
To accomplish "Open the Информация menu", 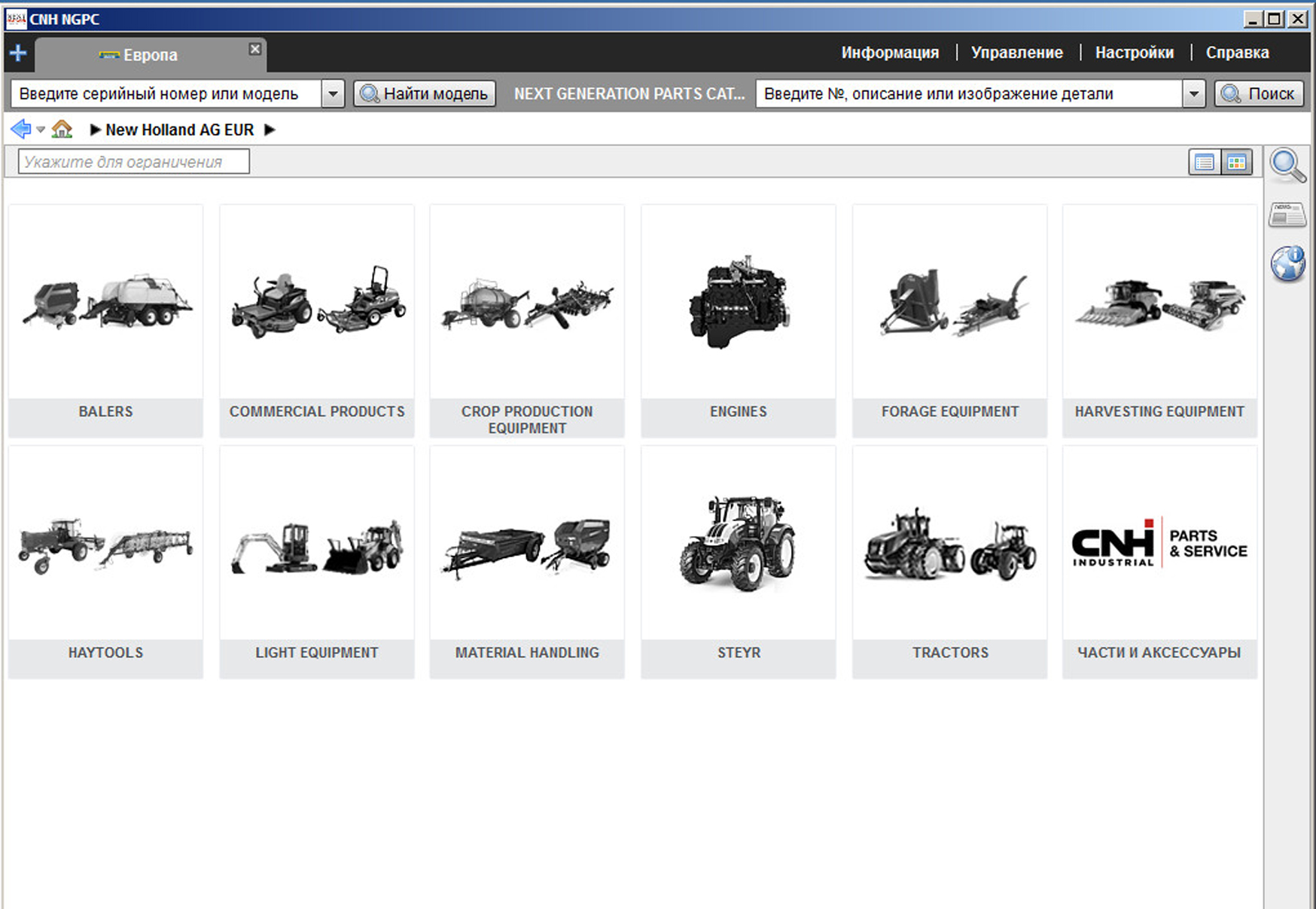I will (890, 53).
